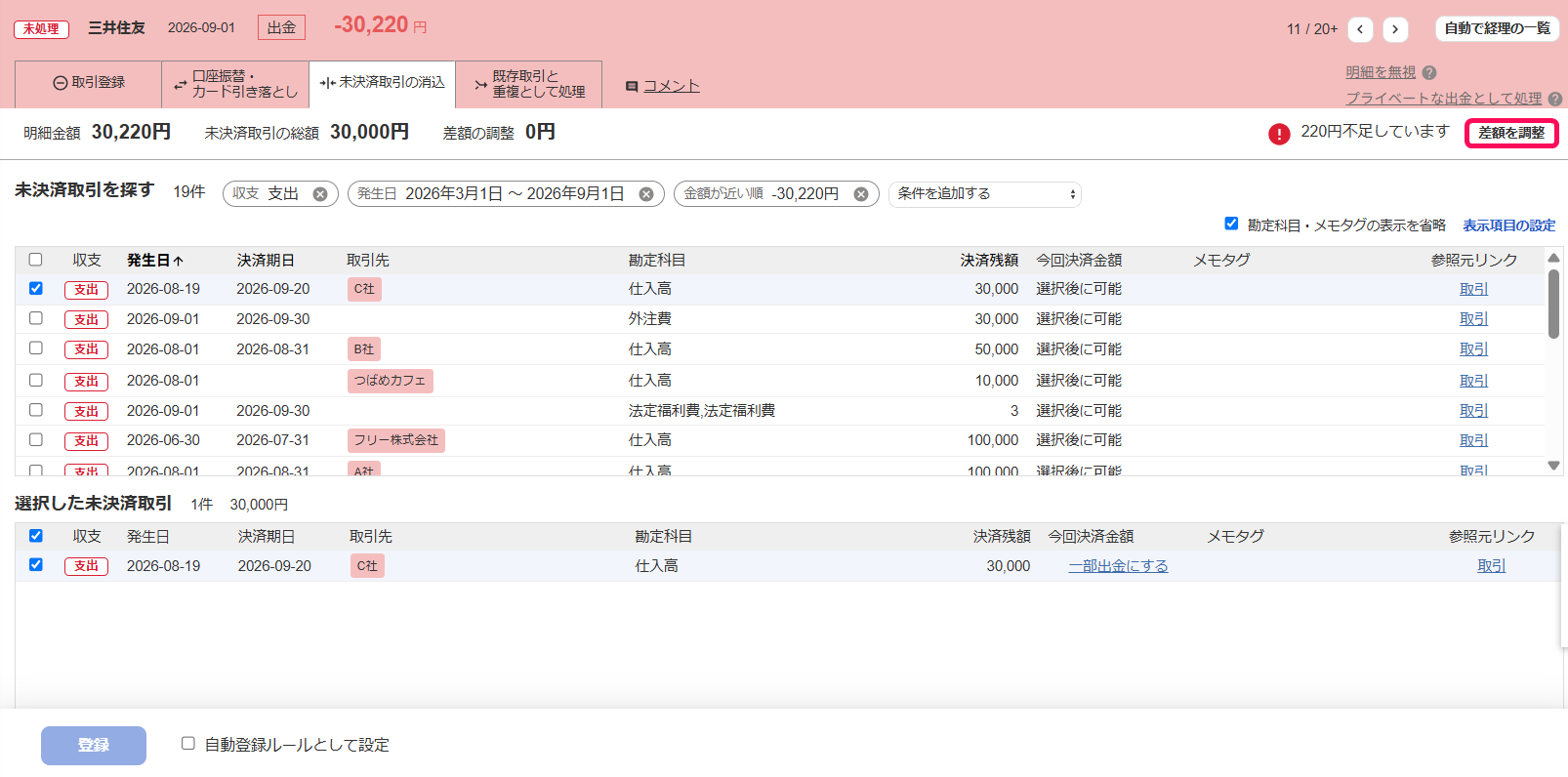This screenshot has height=777, width=1568.
Task: Open 取引 link for つばめカフェ row
Action: pyautogui.click(x=1474, y=381)
